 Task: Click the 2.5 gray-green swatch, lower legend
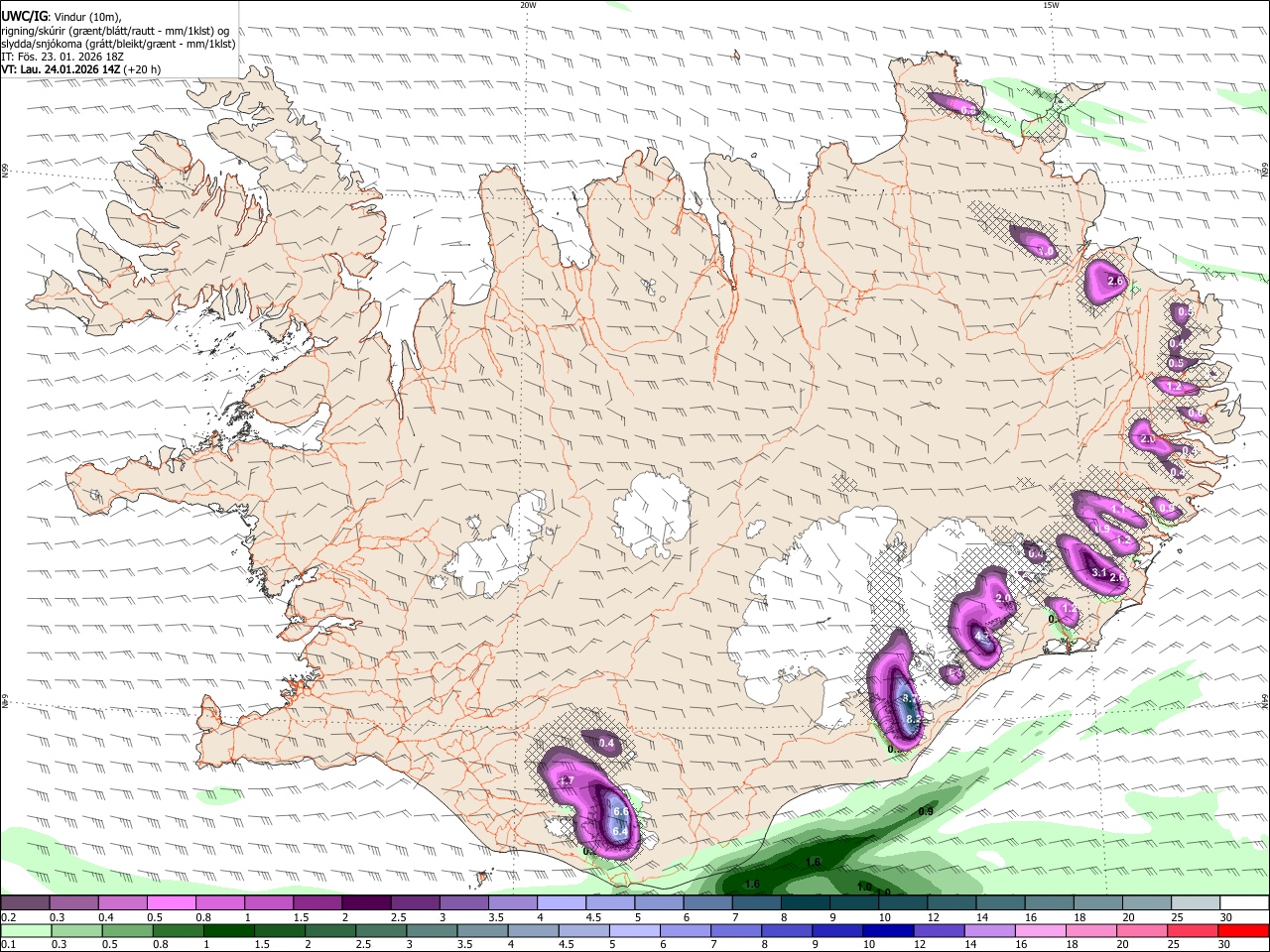point(380,930)
